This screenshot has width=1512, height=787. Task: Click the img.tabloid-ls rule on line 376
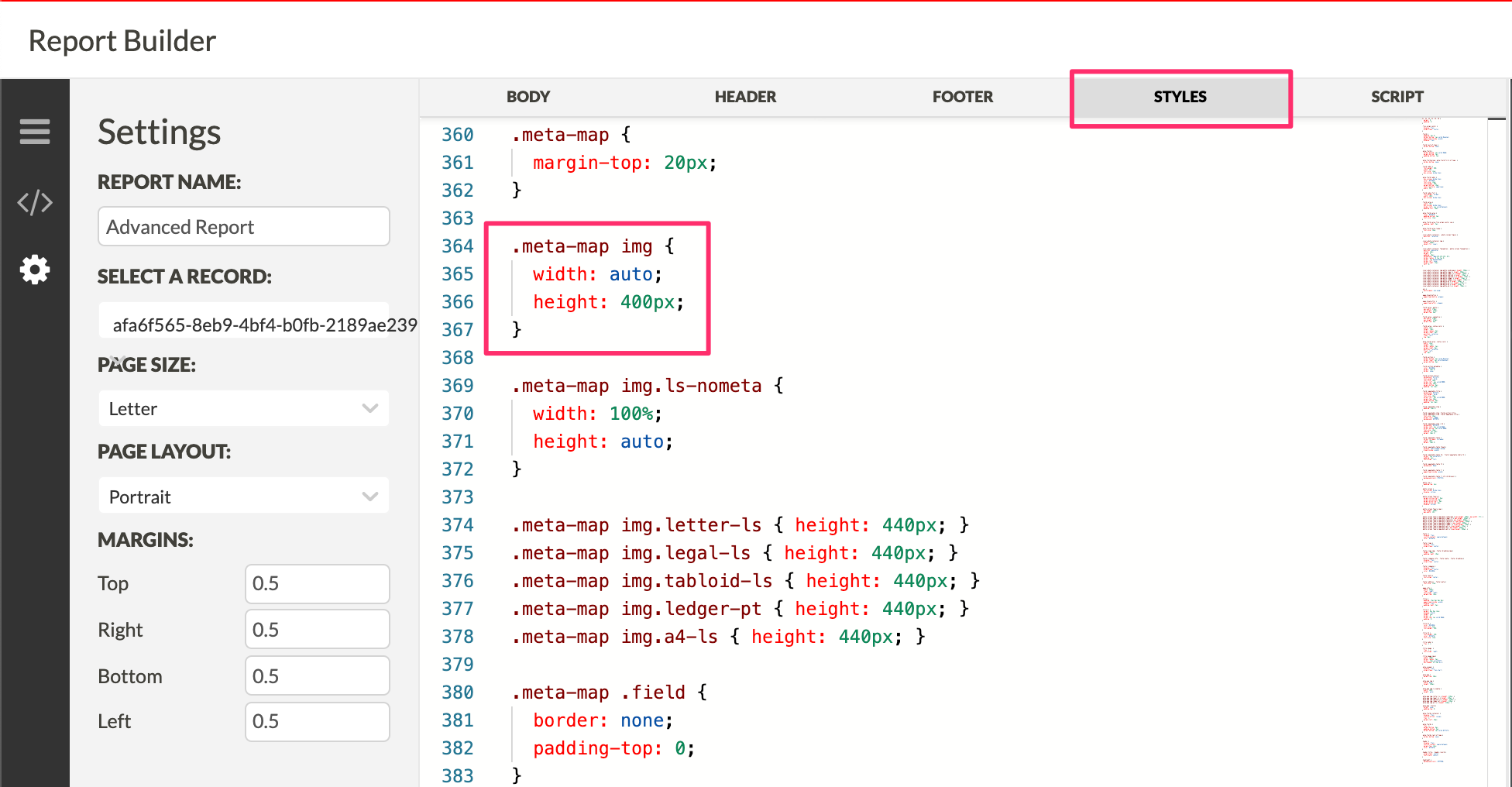pyautogui.click(x=745, y=581)
